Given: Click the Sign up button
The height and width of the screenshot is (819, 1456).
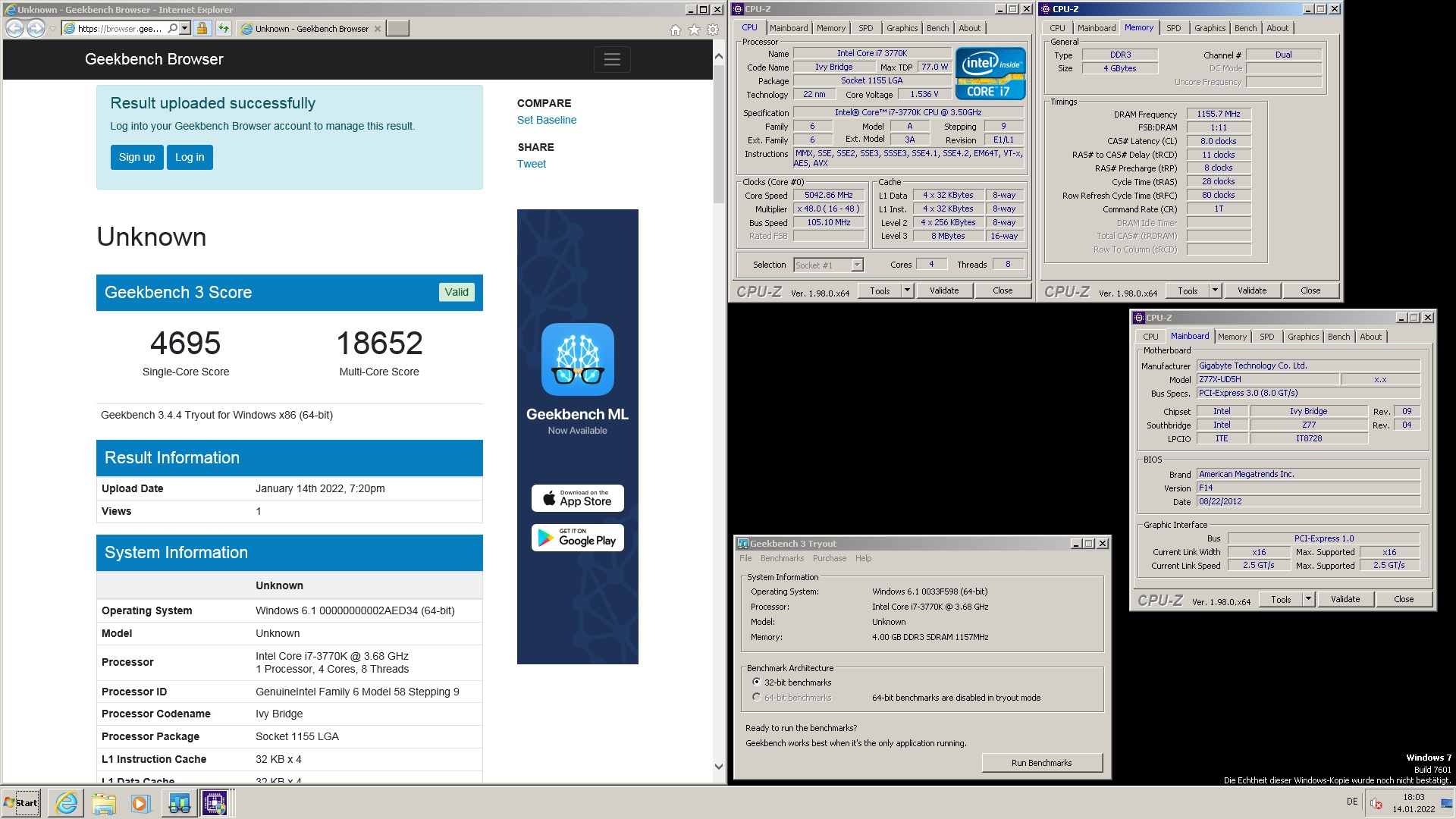Looking at the screenshot, I should 136,157.
